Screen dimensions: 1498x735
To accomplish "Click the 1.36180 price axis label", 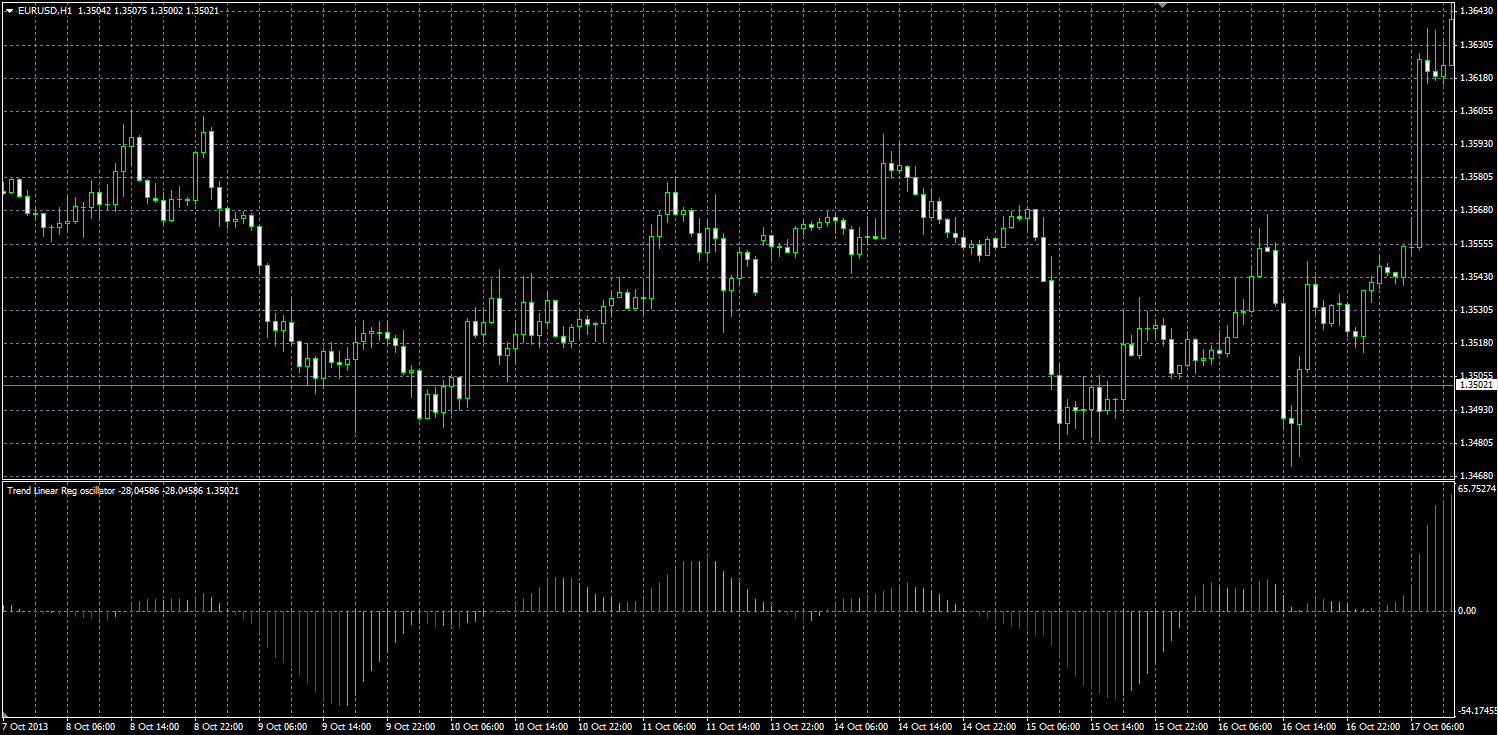I will 1477,77.
